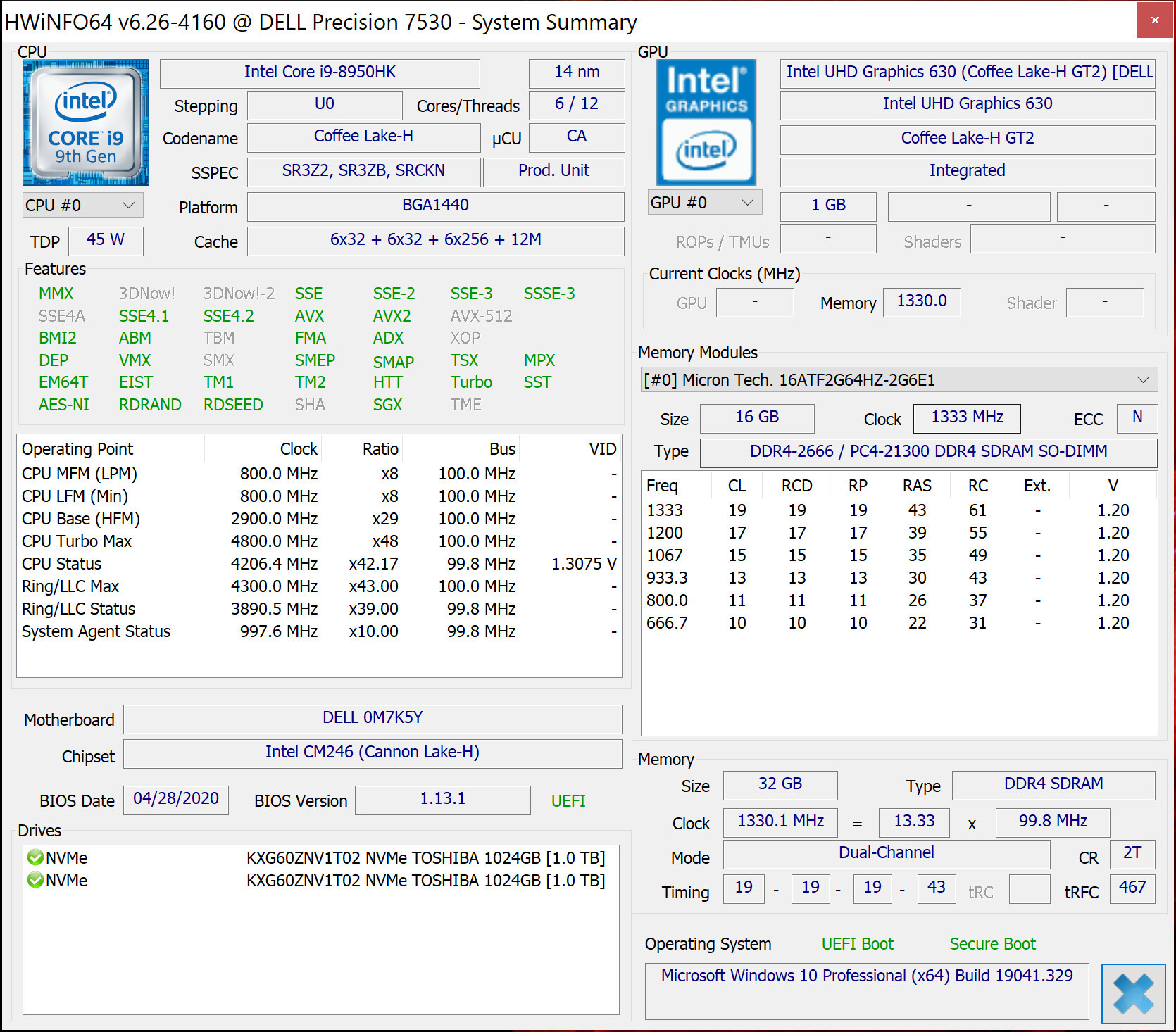Select the System Agent Status row
Screen dimensions: 1176x1032
319,631
